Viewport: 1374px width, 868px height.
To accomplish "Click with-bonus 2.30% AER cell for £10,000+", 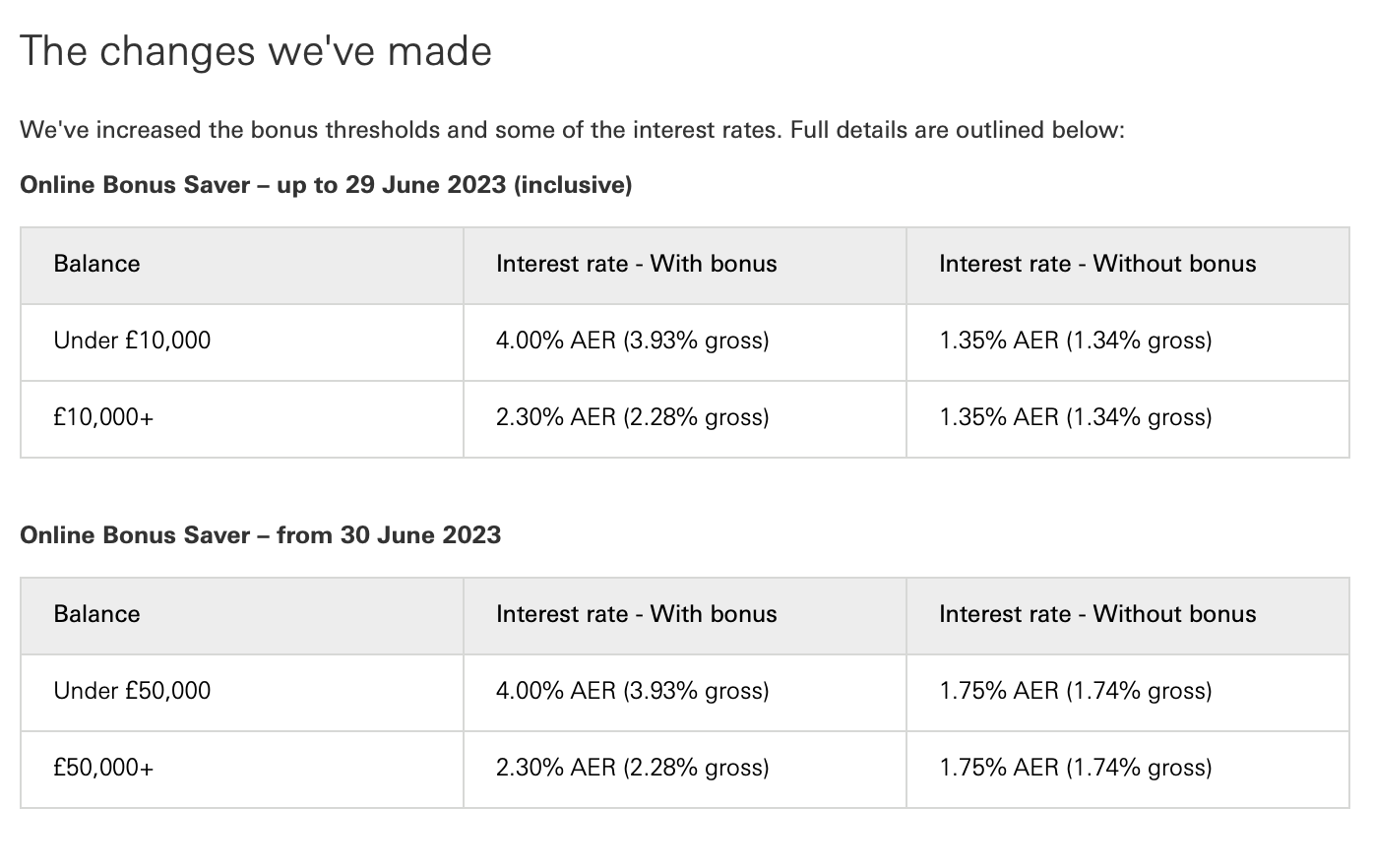I will 685,419.
